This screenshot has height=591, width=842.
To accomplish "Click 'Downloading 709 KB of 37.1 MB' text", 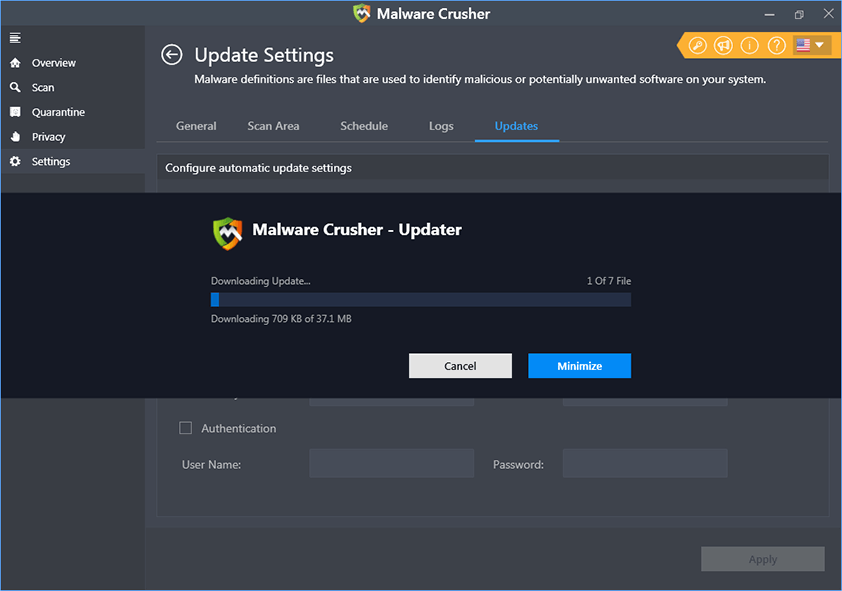I will coord(281,319).
